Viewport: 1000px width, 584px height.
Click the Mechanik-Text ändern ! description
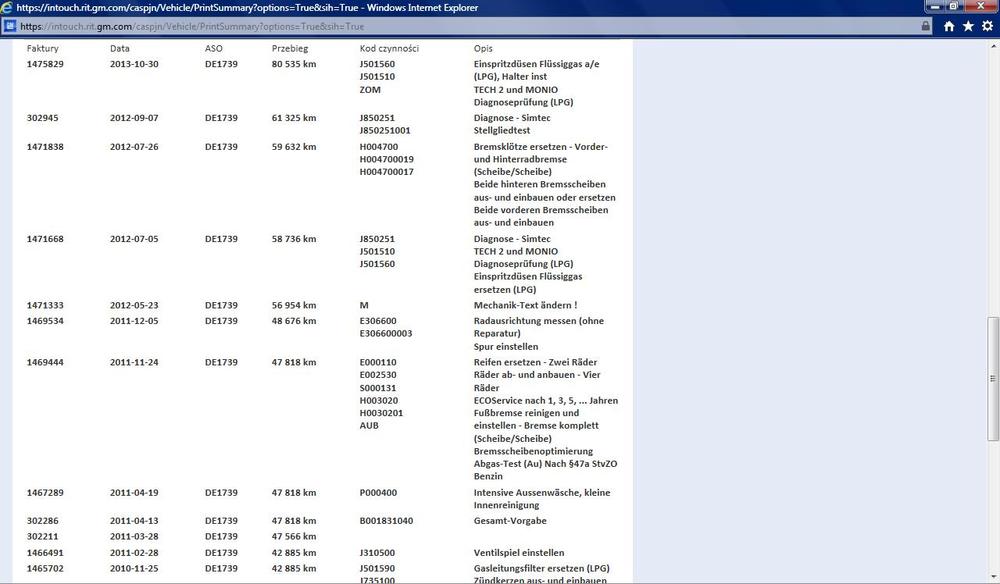526,305
